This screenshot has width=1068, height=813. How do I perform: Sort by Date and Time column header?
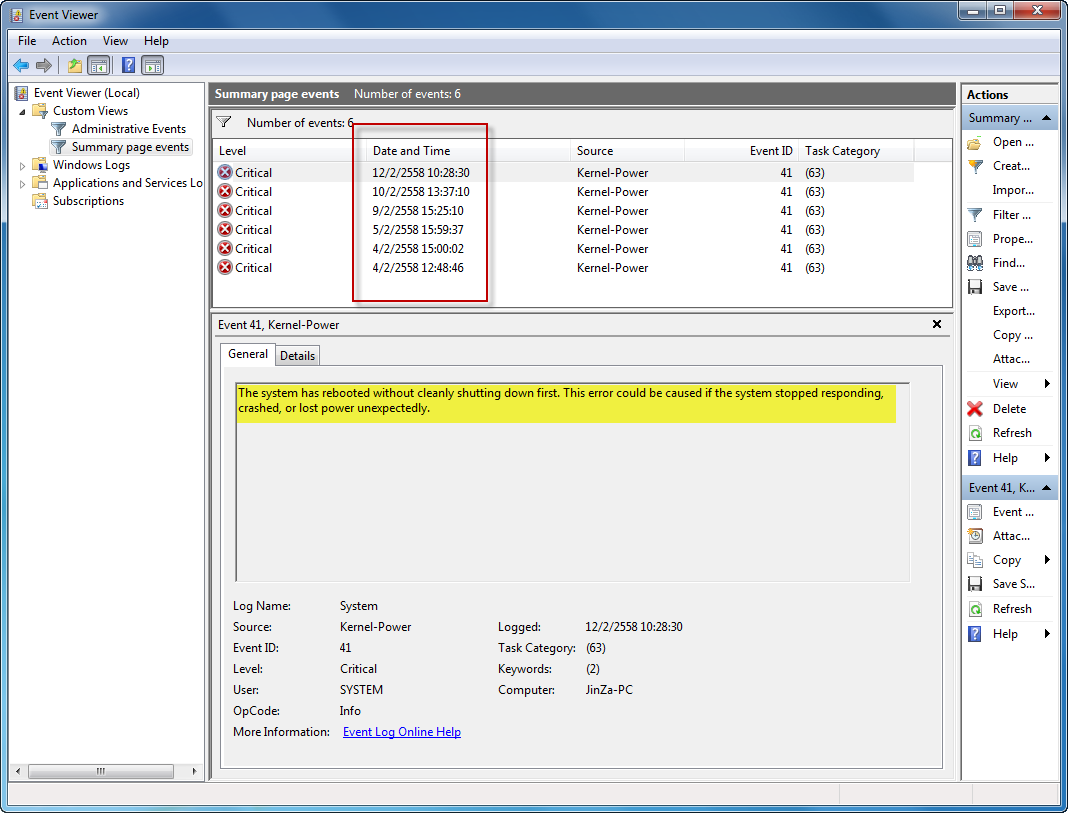coord(469,151)
